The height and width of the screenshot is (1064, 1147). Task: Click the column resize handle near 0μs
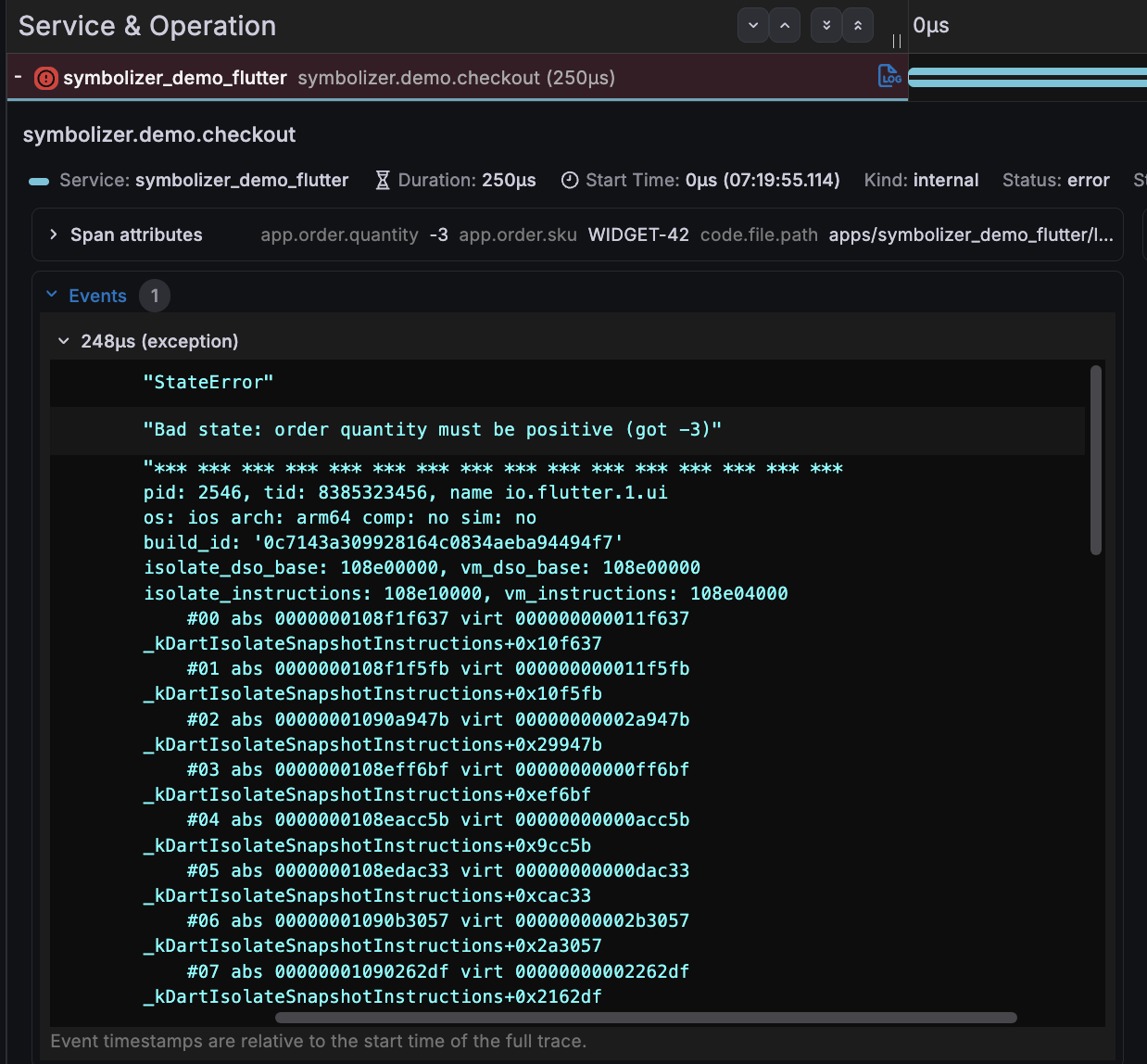(x=897, y=41)
